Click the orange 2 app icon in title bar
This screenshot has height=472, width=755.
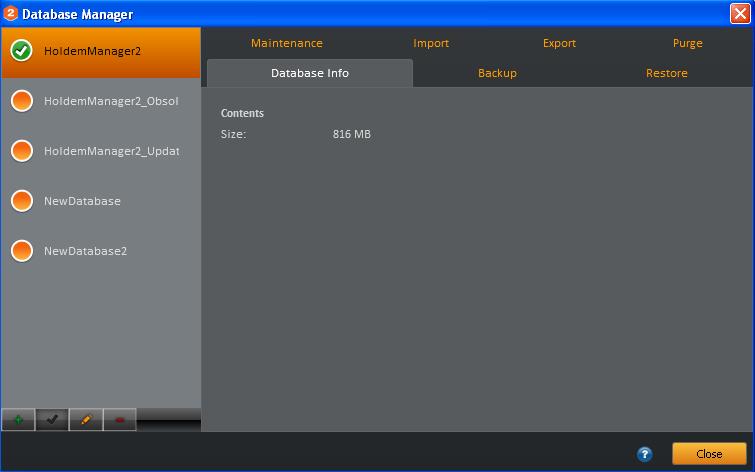pos(10,13)
